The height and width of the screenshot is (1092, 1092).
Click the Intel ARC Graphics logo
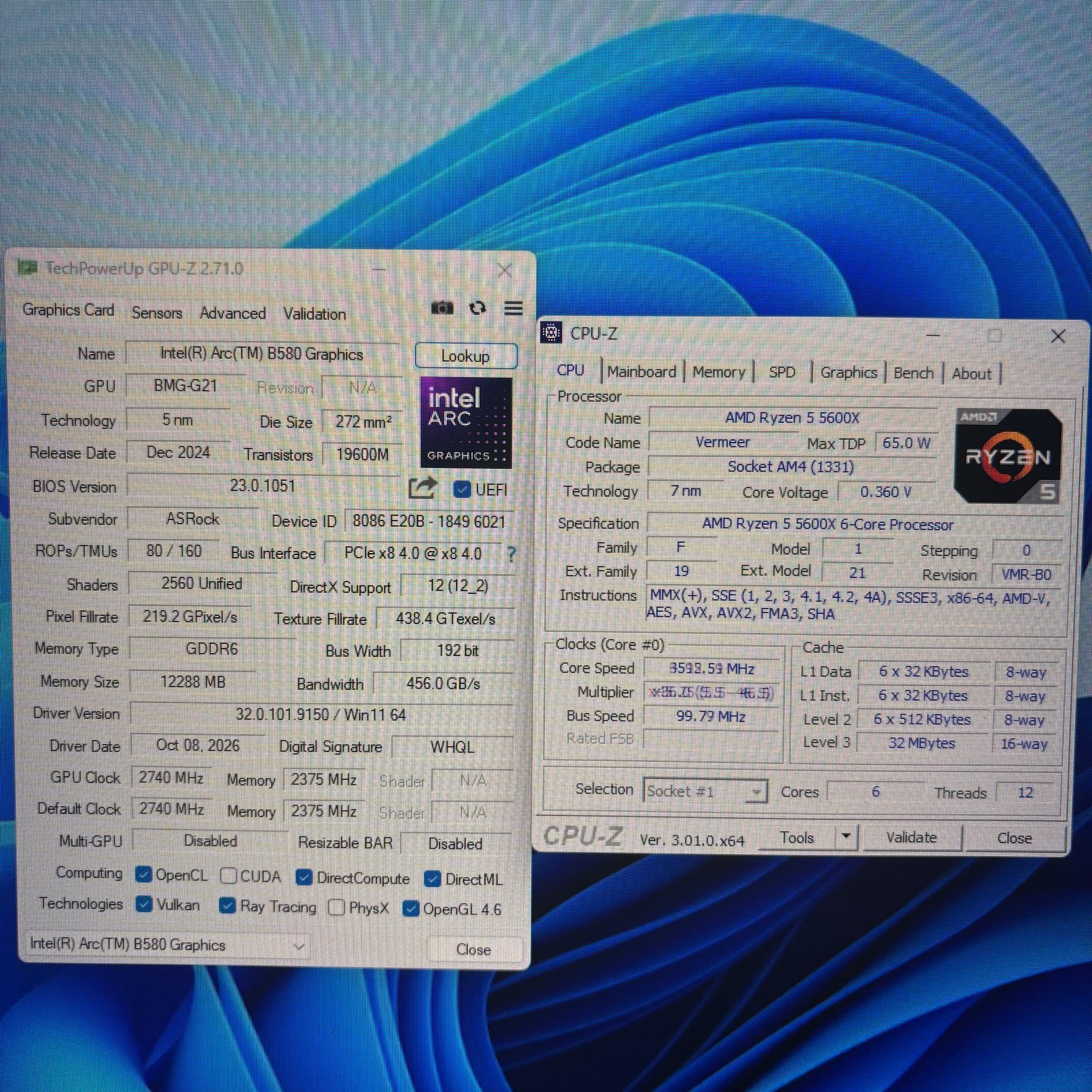tap(467, 422)
